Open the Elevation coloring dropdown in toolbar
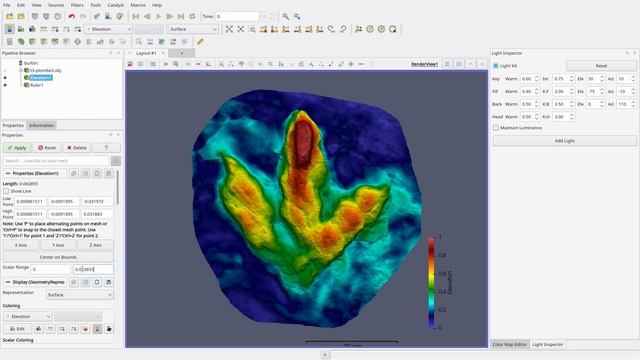 tap(108, 29)
